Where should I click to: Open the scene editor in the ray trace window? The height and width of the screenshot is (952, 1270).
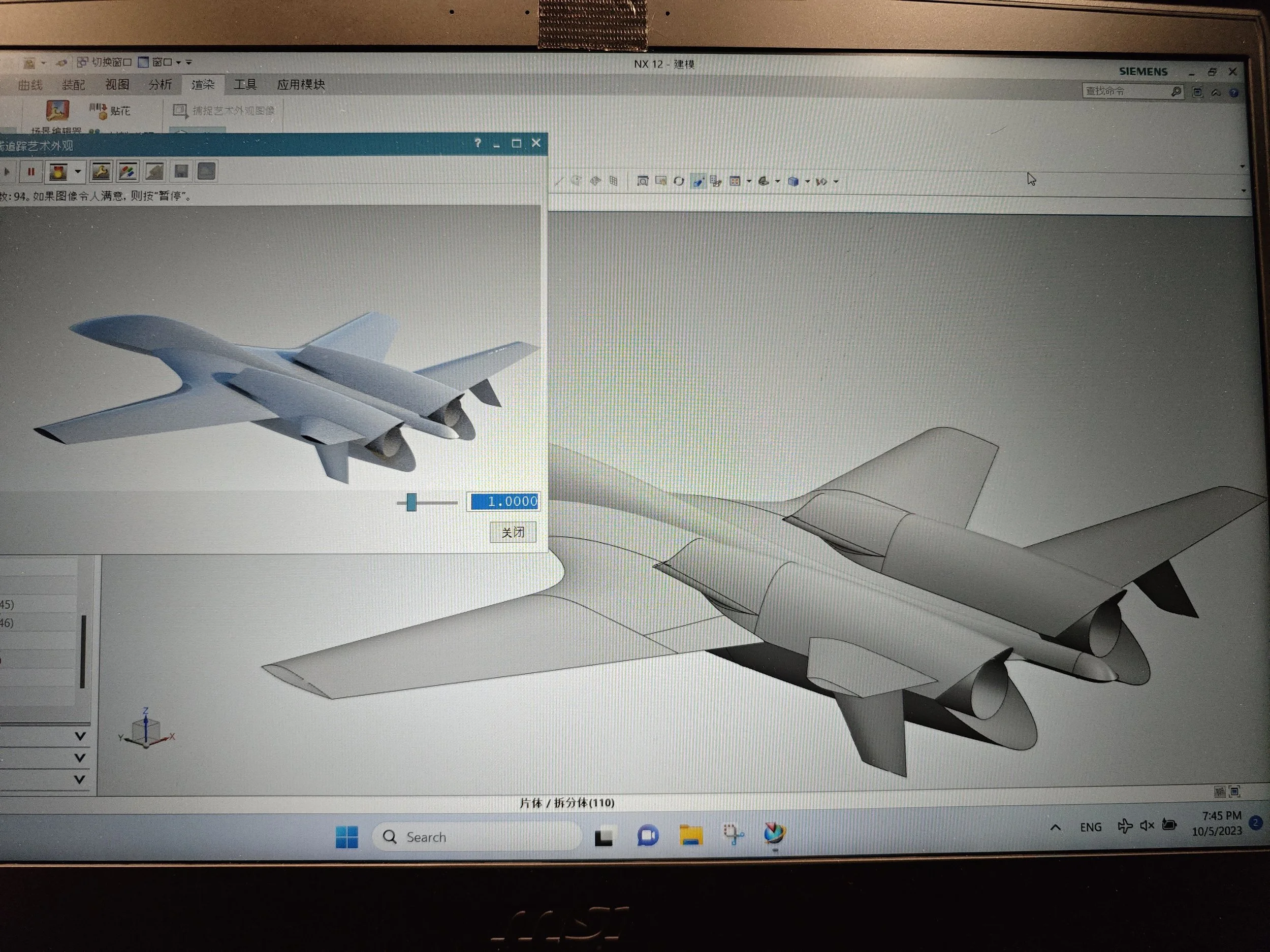(101, 172)
